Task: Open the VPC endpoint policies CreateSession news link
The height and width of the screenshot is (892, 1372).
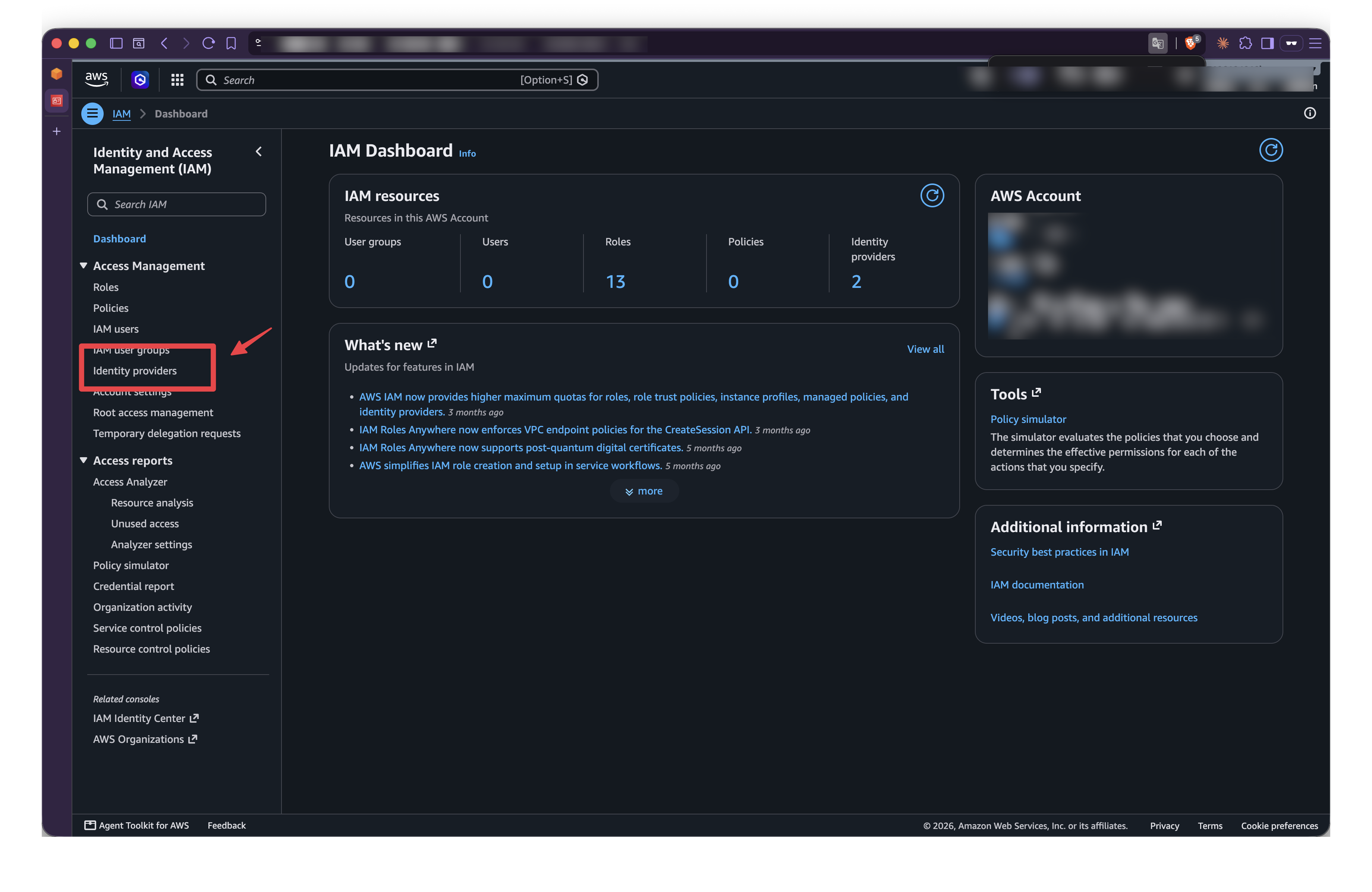Action: pos(555,430)
